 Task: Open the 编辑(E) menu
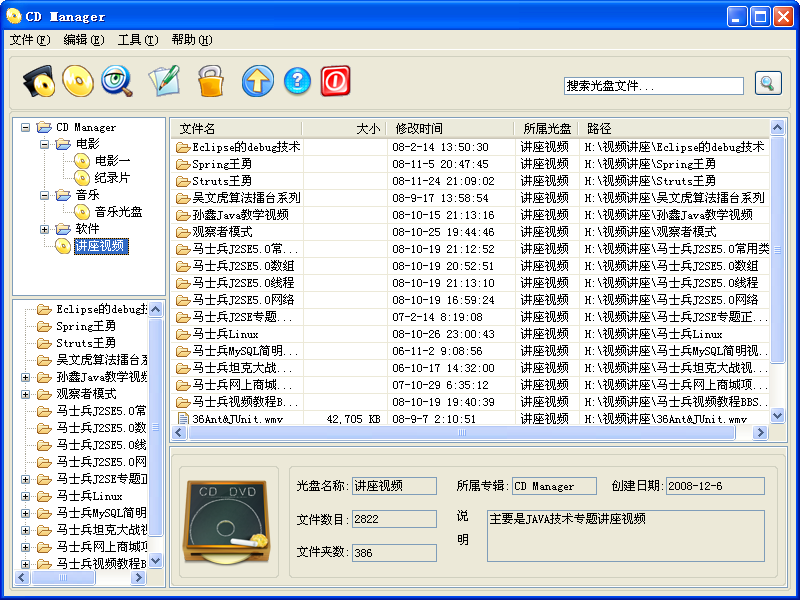click(x=84, y=40)
